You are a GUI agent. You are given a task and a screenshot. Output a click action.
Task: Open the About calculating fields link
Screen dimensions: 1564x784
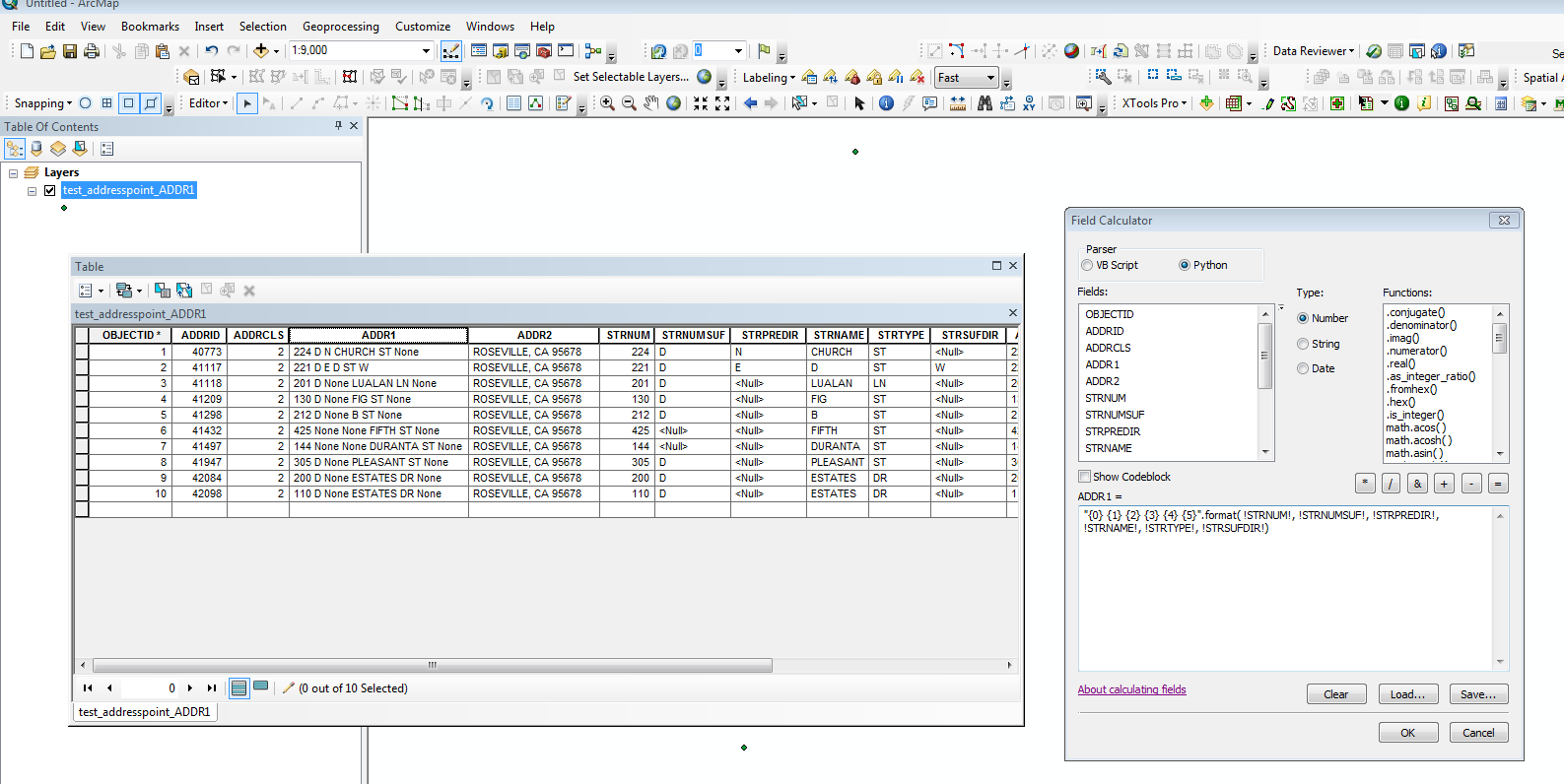tap(1131, 689)
